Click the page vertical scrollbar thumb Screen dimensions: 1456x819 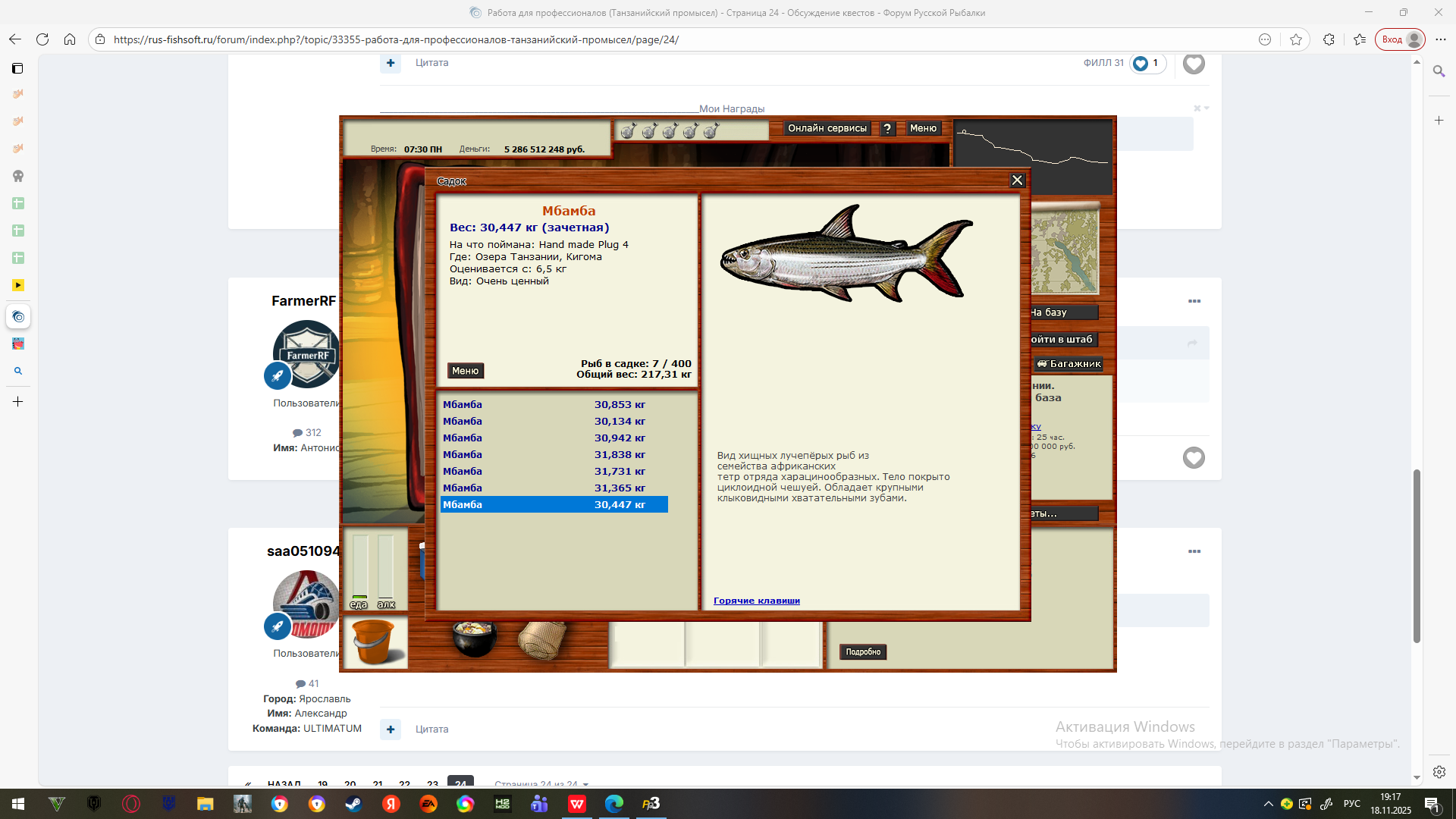point(1417,555)
